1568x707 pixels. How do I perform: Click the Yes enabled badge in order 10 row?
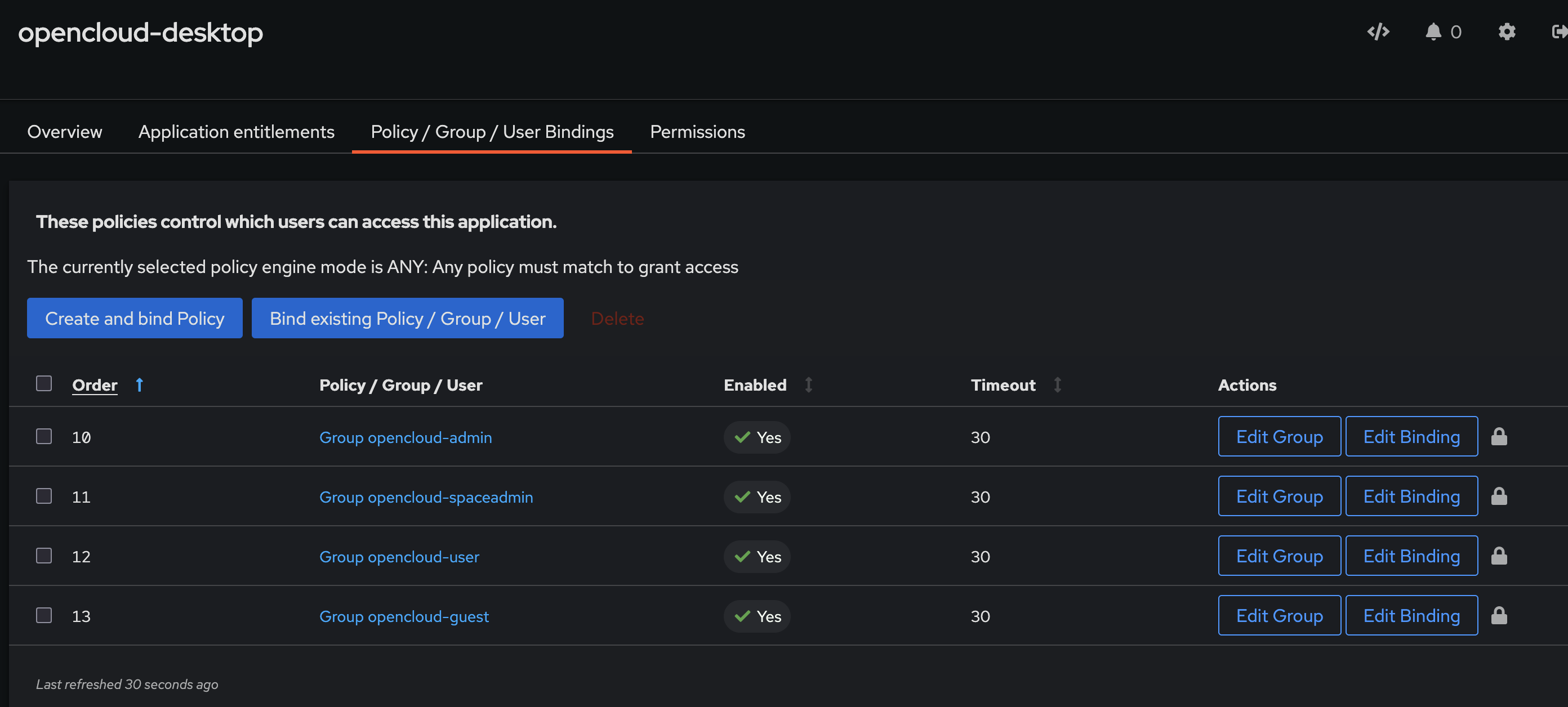756,437
